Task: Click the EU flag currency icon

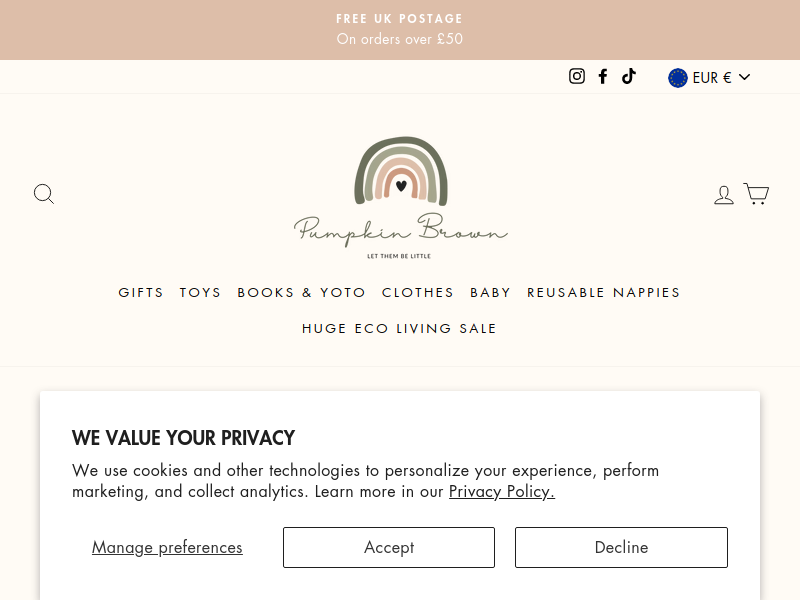Action: point(678,78)
